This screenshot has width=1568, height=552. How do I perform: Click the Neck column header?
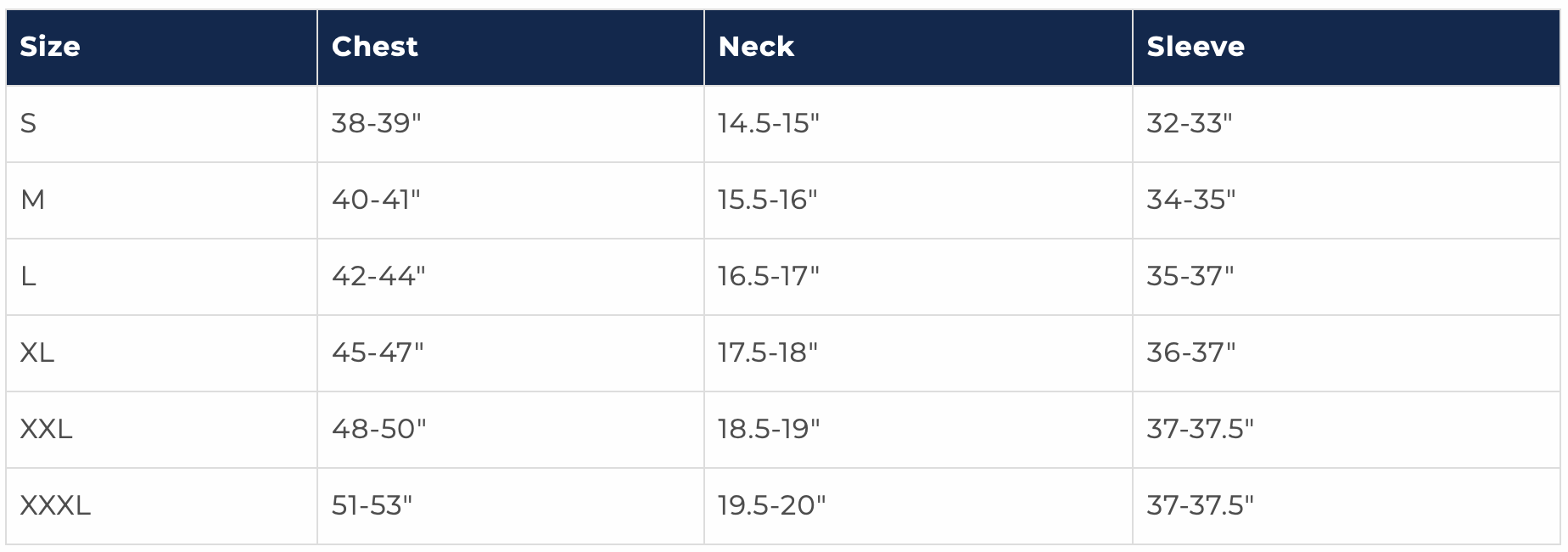point(756,47)
